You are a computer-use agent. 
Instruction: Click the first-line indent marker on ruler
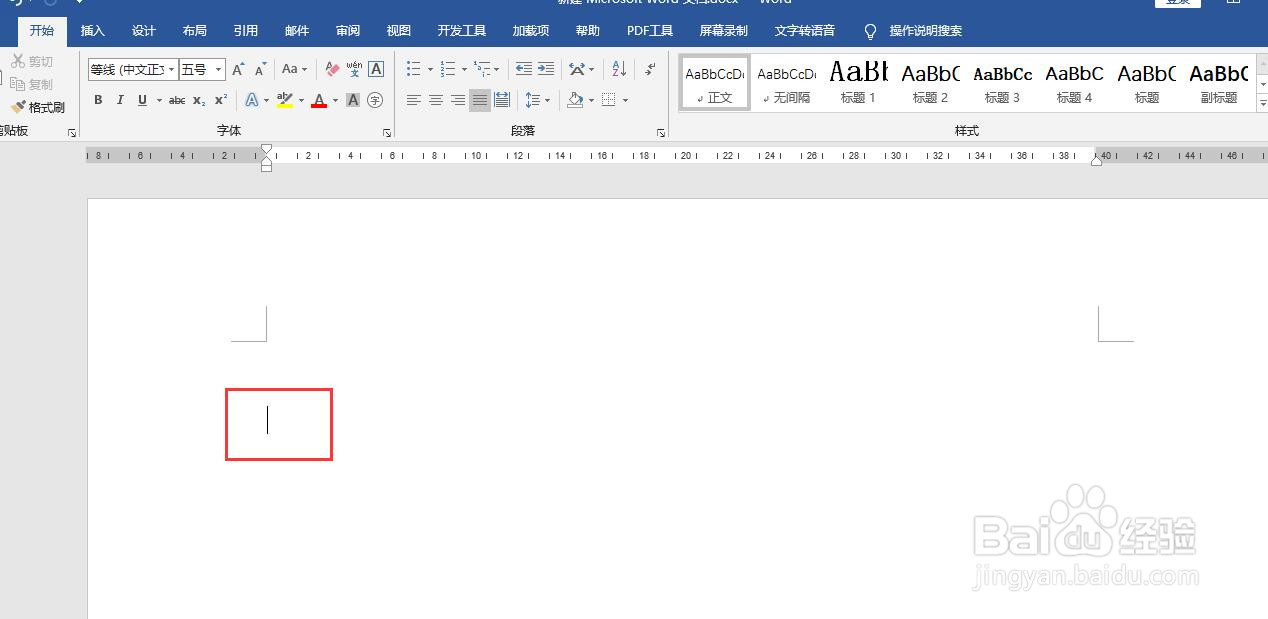click(266, 150)
